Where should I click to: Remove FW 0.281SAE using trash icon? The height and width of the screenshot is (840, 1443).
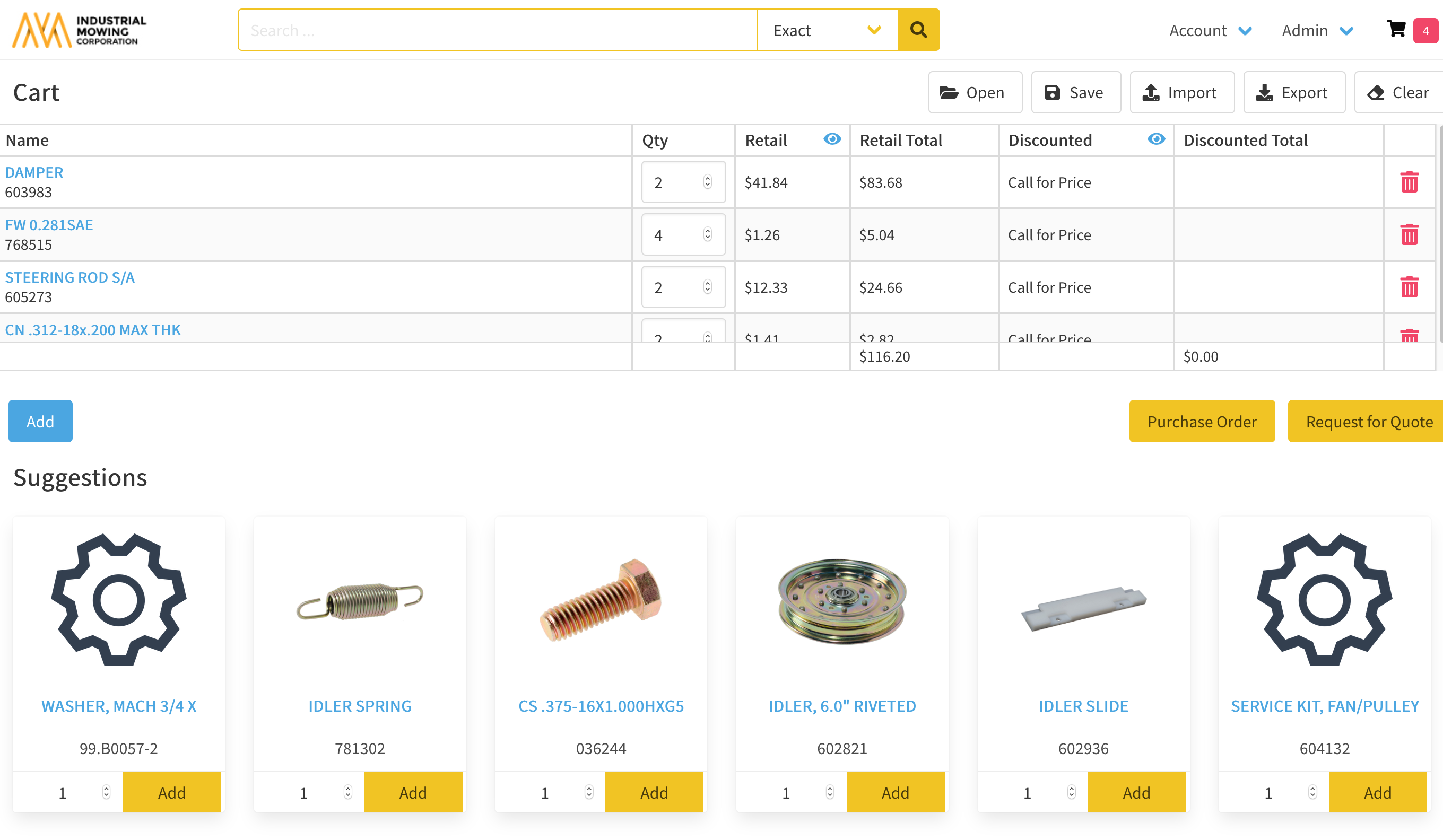(1409, 234)
